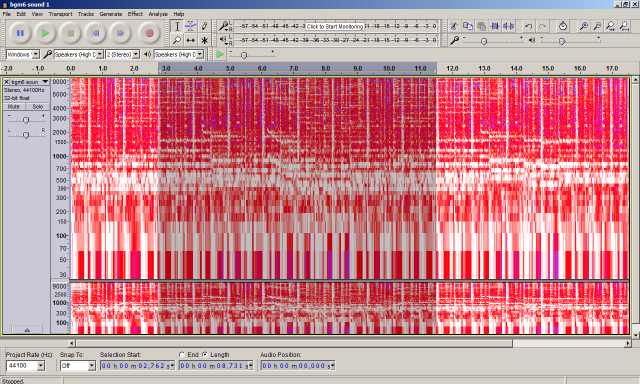
Task: Toggle Sync-Lock tracks clock icon
Action: point(563,27)
